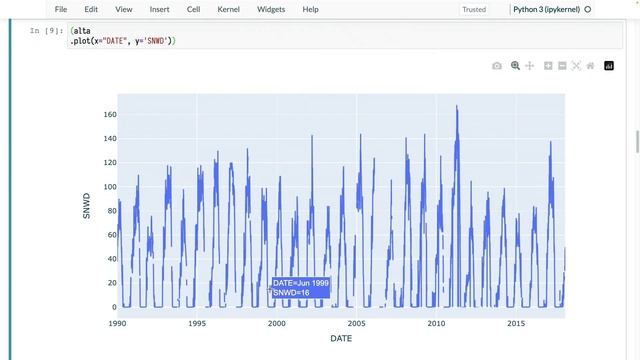Viewport: 640px width, 360px height.
Task: Click the DATE x-axis title
Action: [x=341, y=338]
